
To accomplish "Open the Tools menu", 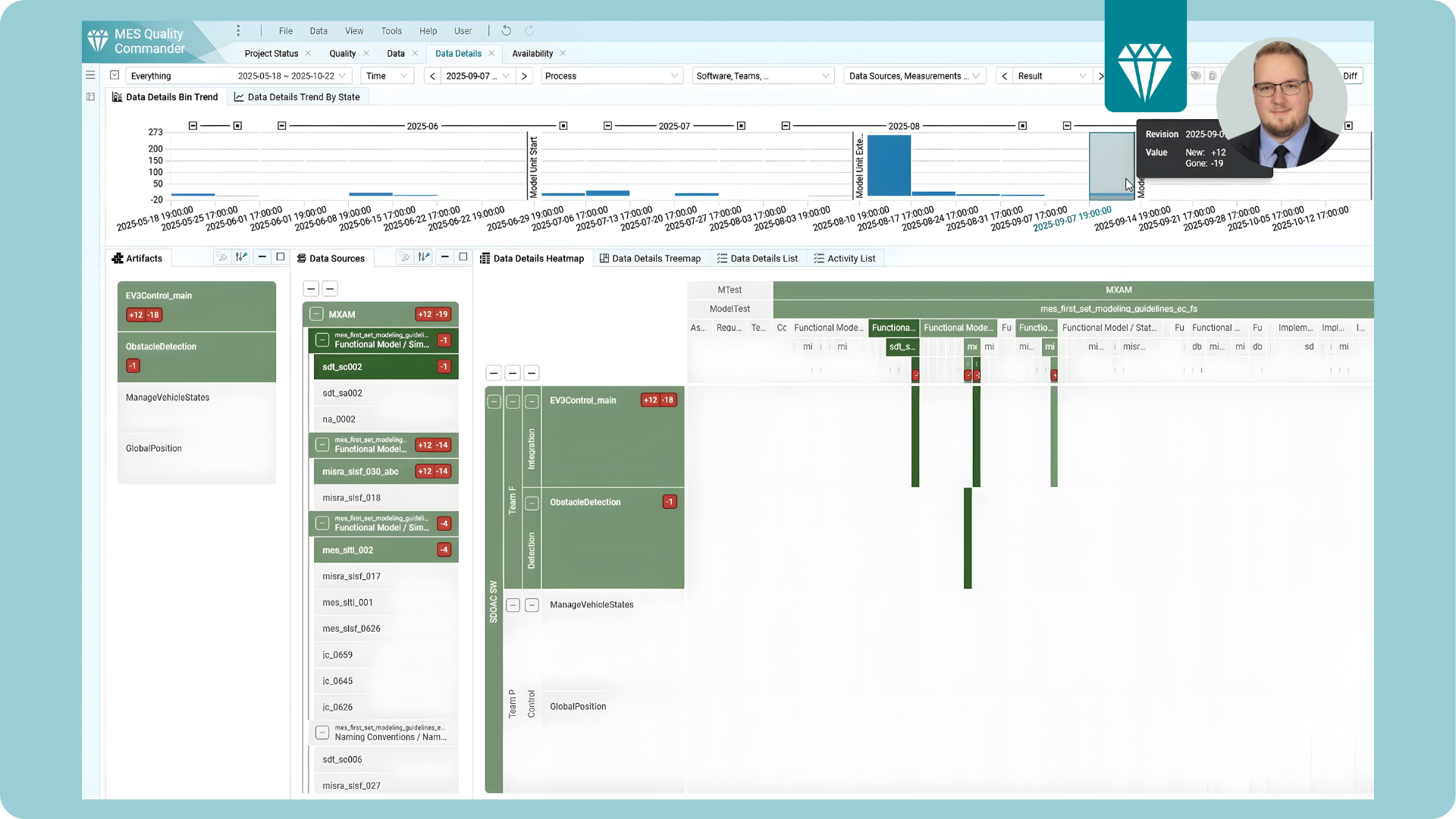I will click(391, 31).
